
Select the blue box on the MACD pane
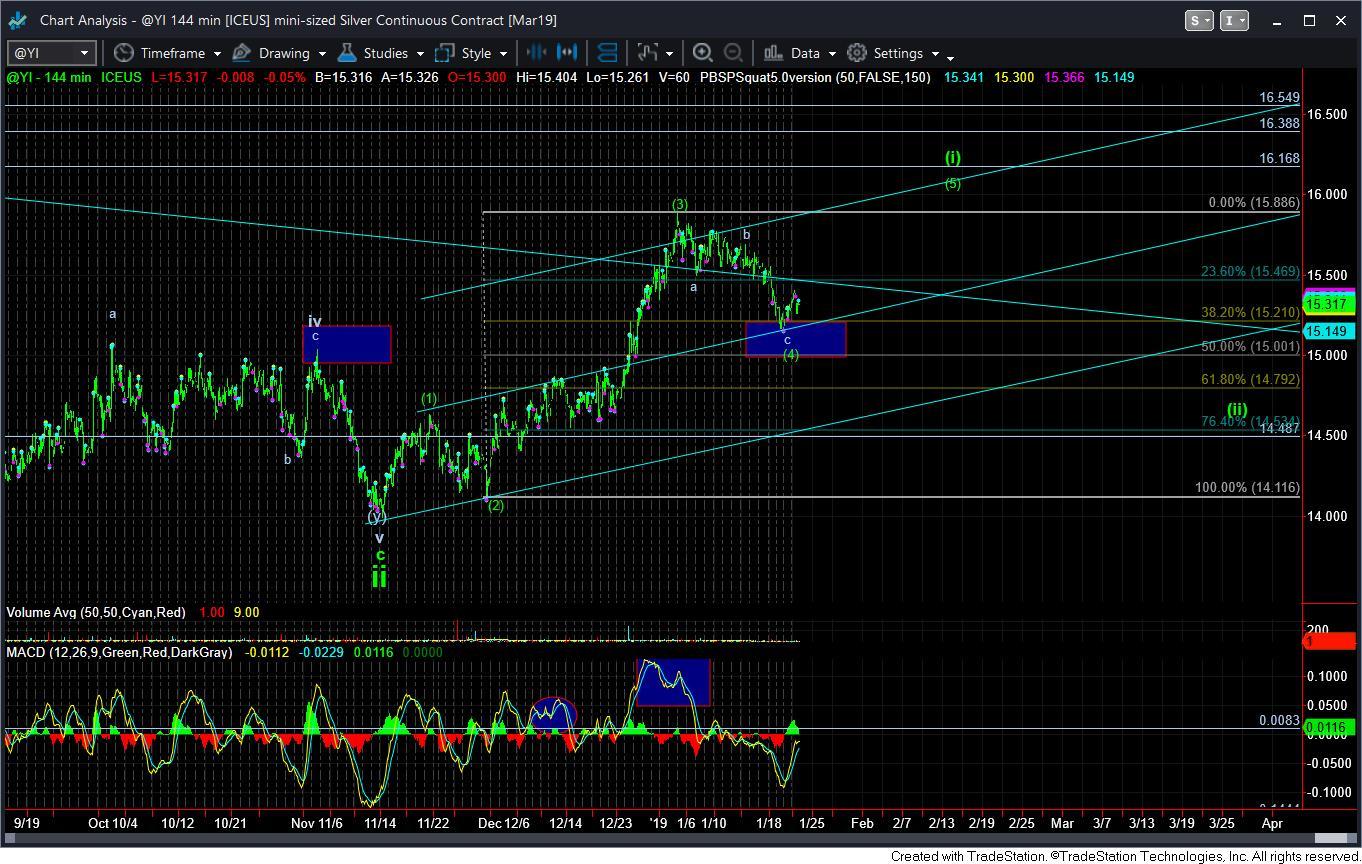point(673,682)
